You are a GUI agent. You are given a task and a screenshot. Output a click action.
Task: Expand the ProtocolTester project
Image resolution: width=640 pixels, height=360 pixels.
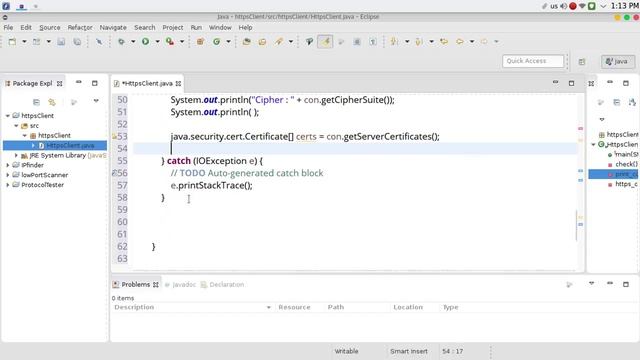(8, 185)
